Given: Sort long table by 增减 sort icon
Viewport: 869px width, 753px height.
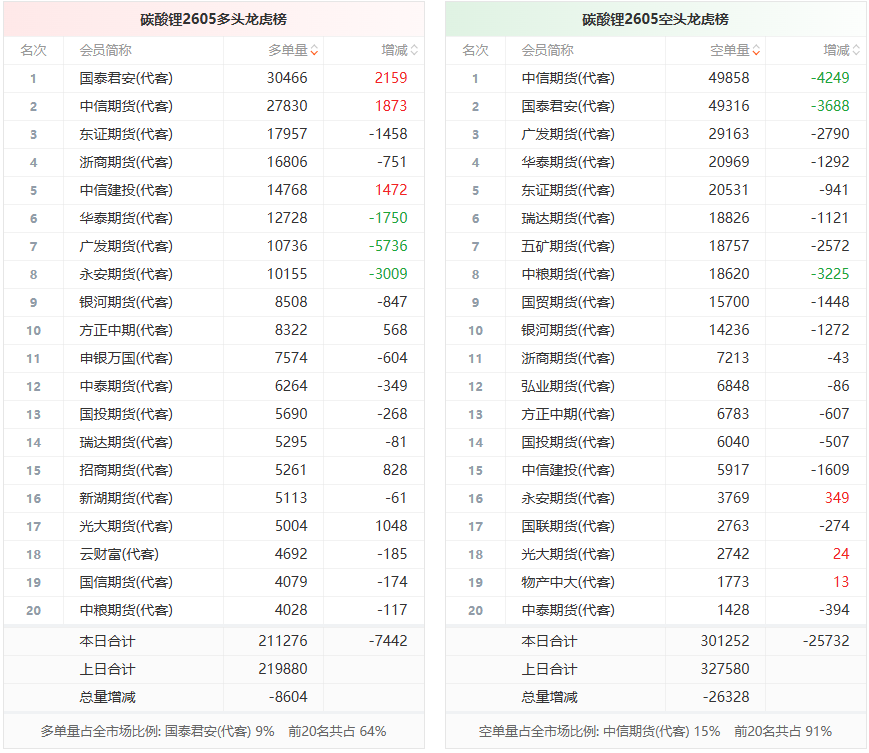Looking at the screenshot, I should pos(414,50).
